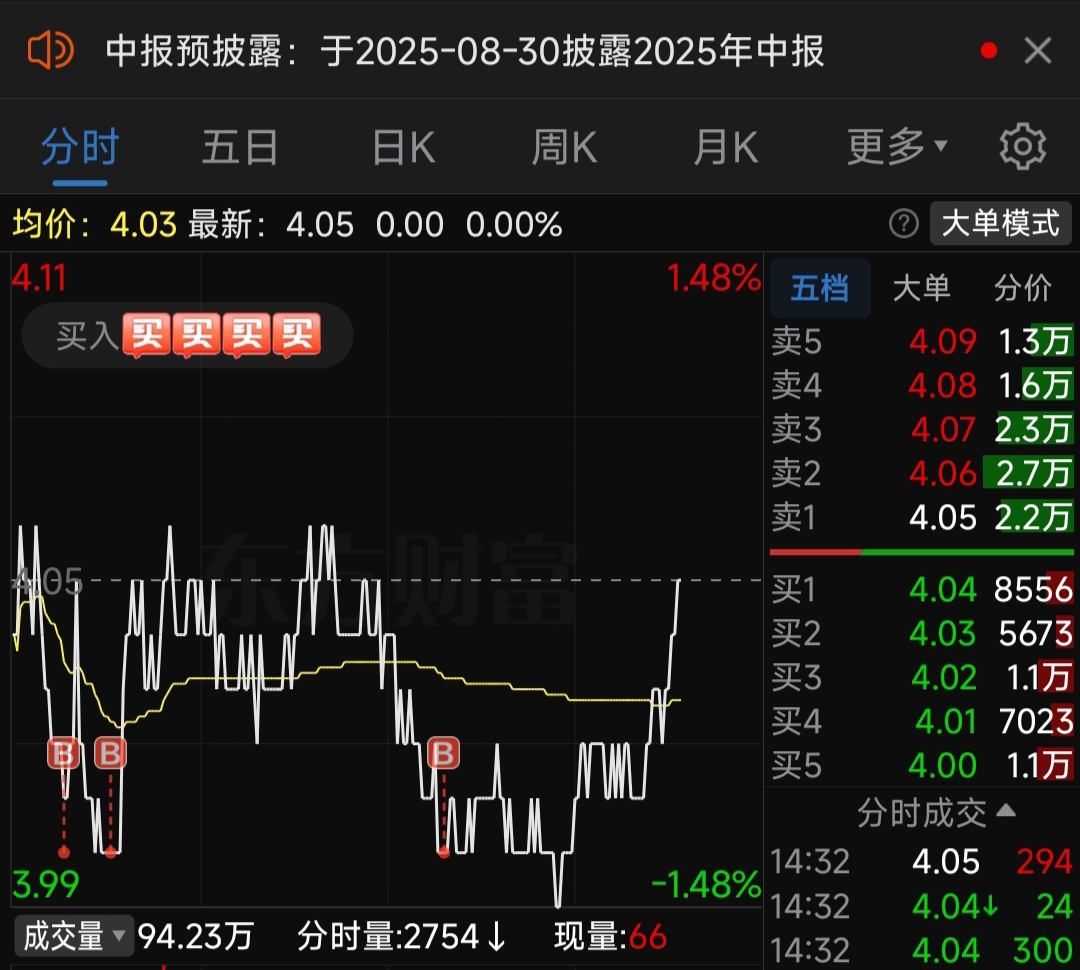Close the 中报预披露 announcement banner
Screen dimensions: 1080x970
pyautogui.click(x=1037, y=51)
